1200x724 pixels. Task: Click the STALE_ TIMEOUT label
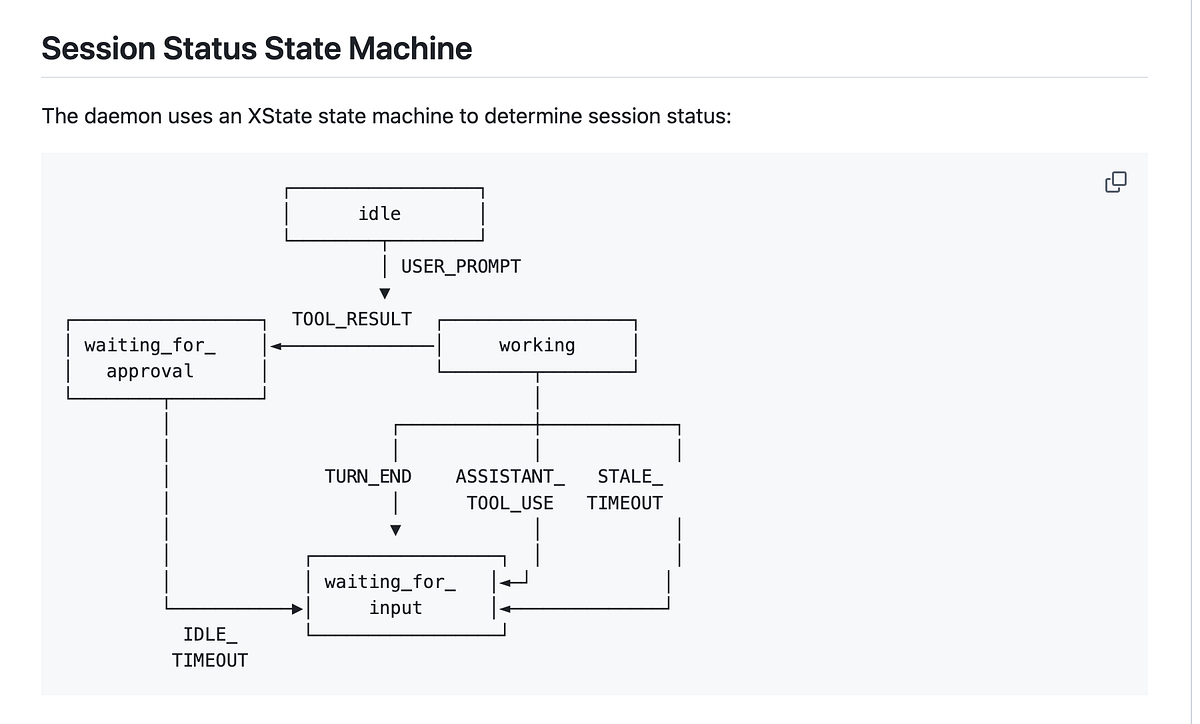coord(624,490)
